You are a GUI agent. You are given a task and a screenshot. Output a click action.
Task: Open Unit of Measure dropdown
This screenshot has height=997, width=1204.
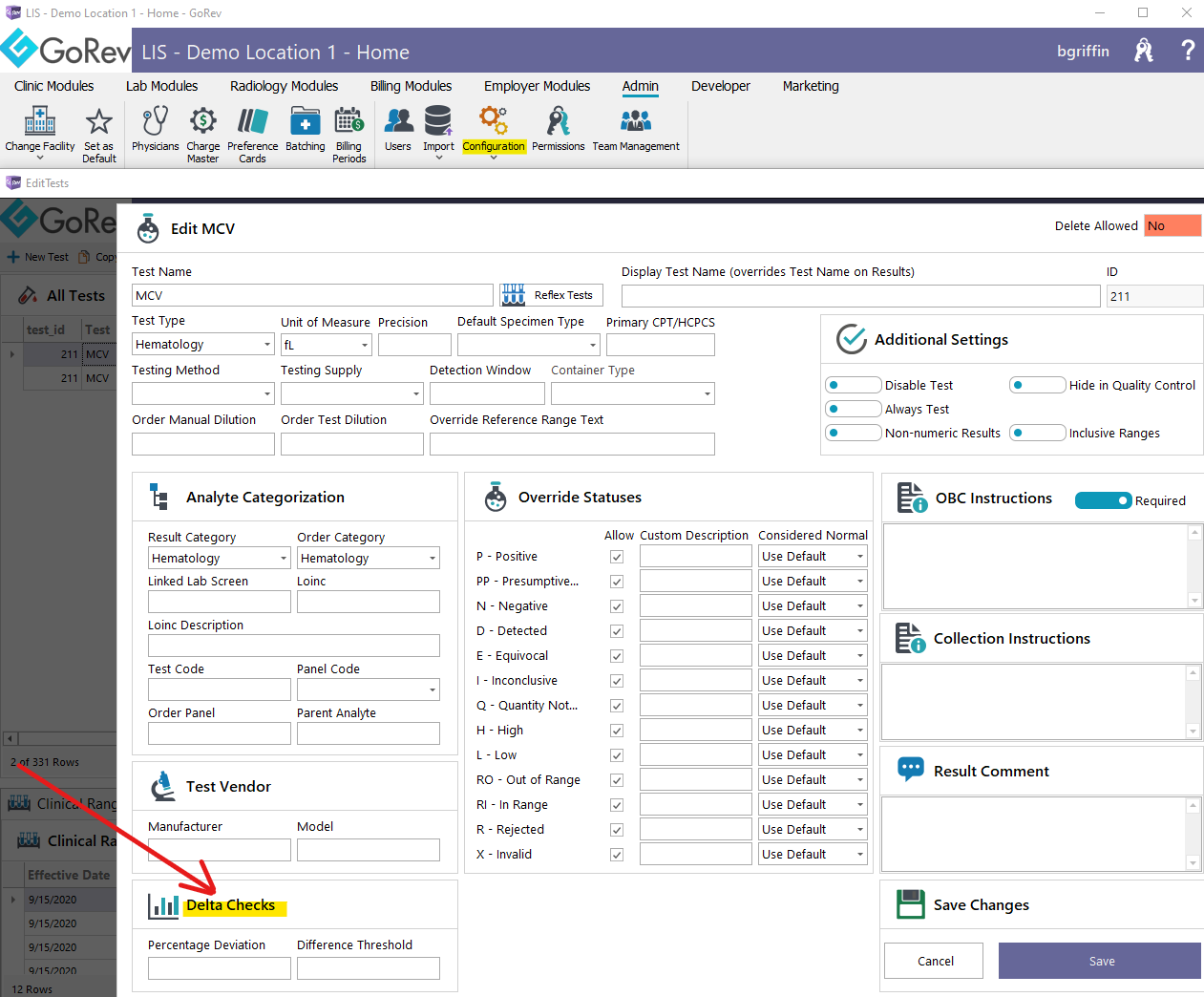pos(327,344)
